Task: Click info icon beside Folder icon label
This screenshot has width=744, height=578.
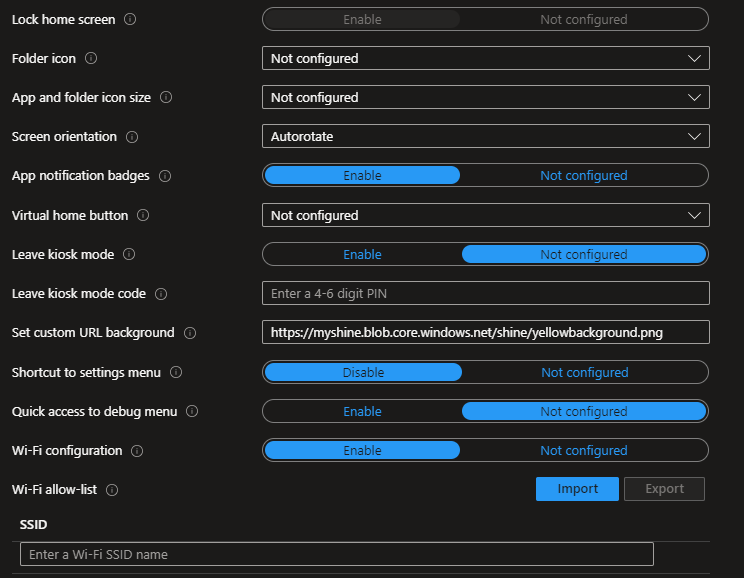Action: click(91, 59)
